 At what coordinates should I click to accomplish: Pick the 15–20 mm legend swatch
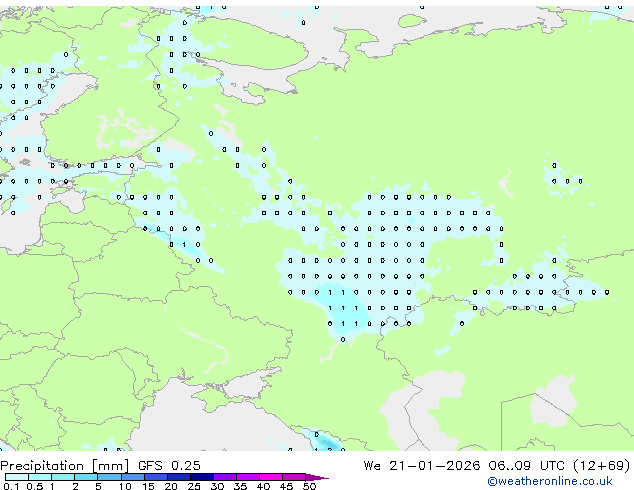[156, 477]
